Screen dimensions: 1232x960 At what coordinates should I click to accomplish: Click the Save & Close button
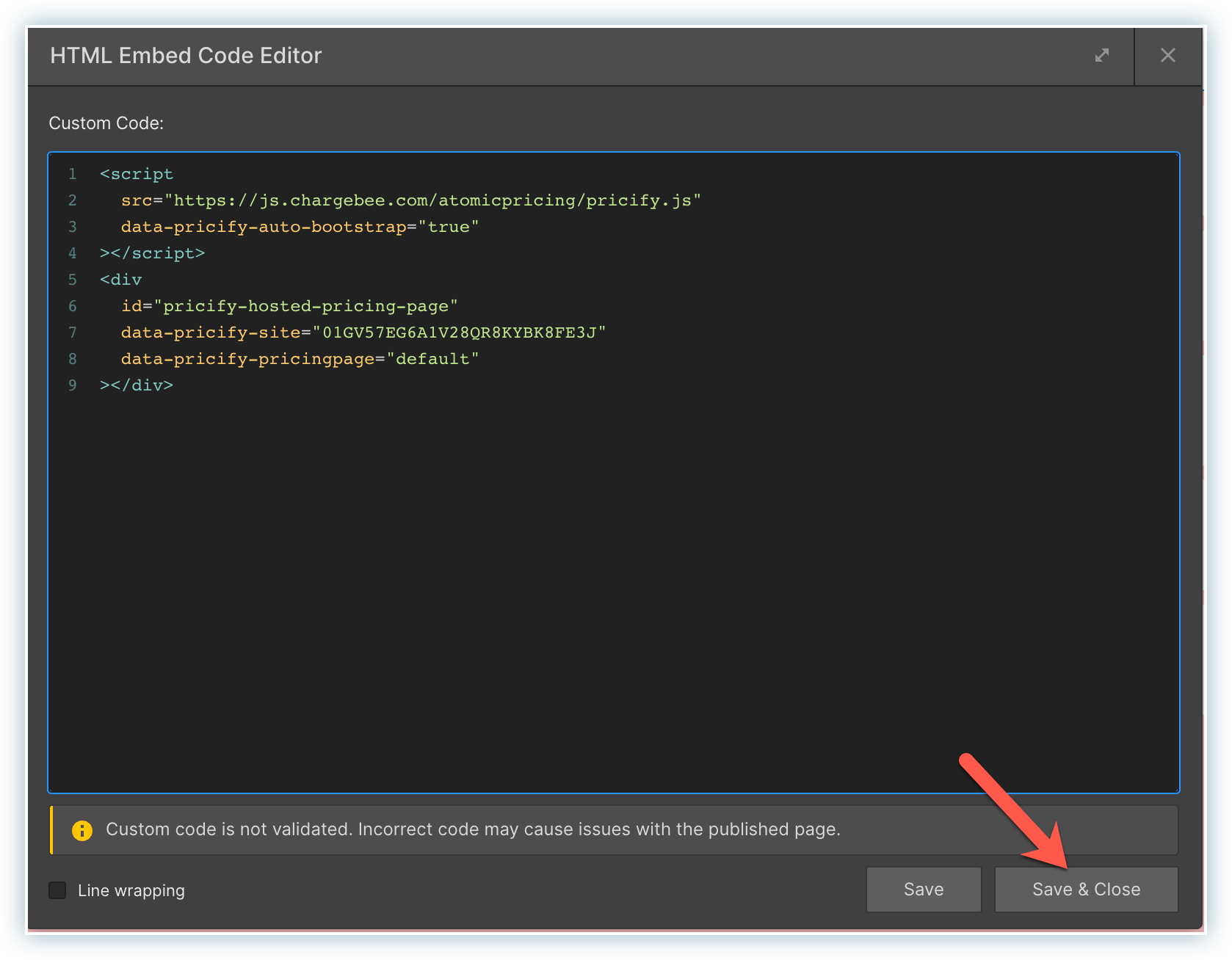(1086, 890)
